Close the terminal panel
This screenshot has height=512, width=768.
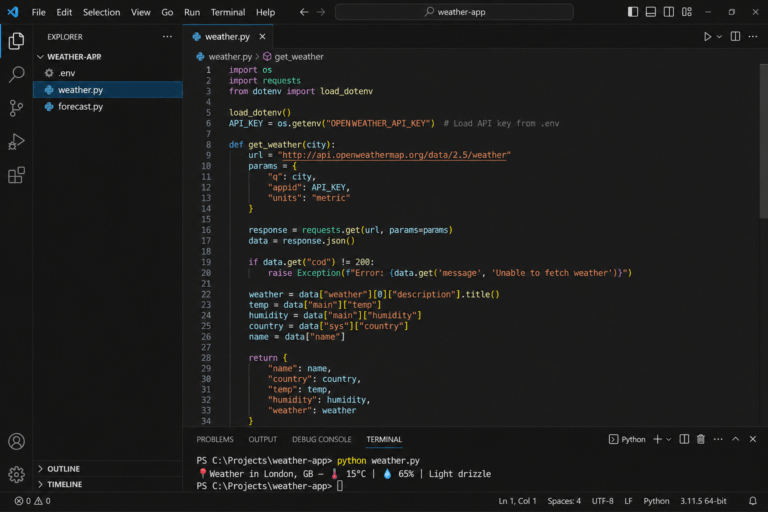tap(753, 439)
